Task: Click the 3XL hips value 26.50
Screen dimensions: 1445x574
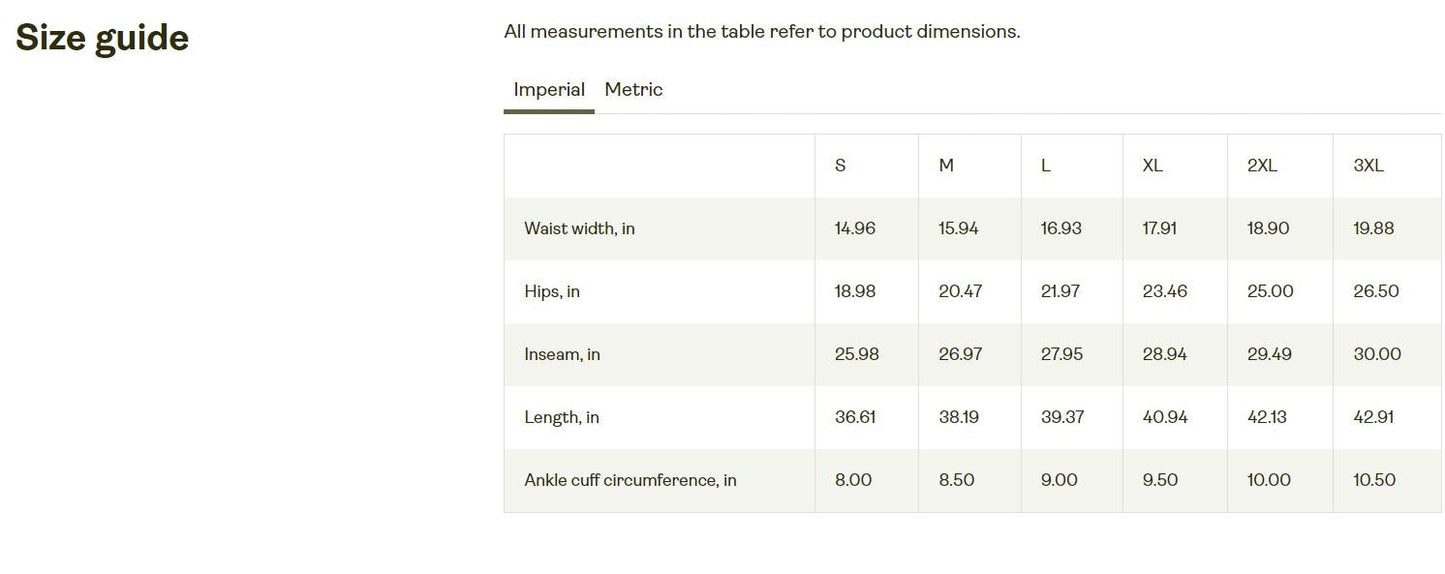Action: coord(1376,292)
